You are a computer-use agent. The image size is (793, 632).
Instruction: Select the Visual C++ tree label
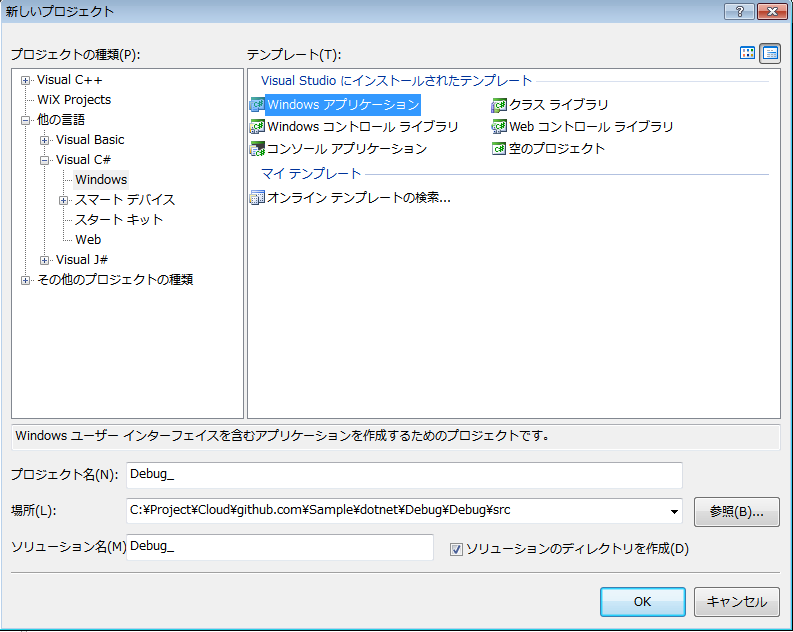tap(70, 80)
